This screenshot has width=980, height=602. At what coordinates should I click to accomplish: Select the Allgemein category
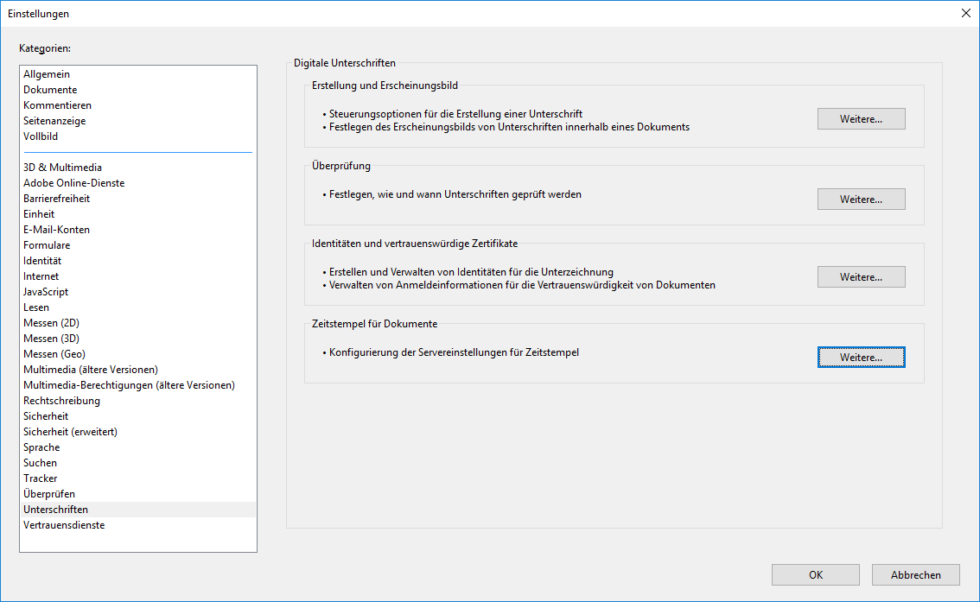[46, 73]
